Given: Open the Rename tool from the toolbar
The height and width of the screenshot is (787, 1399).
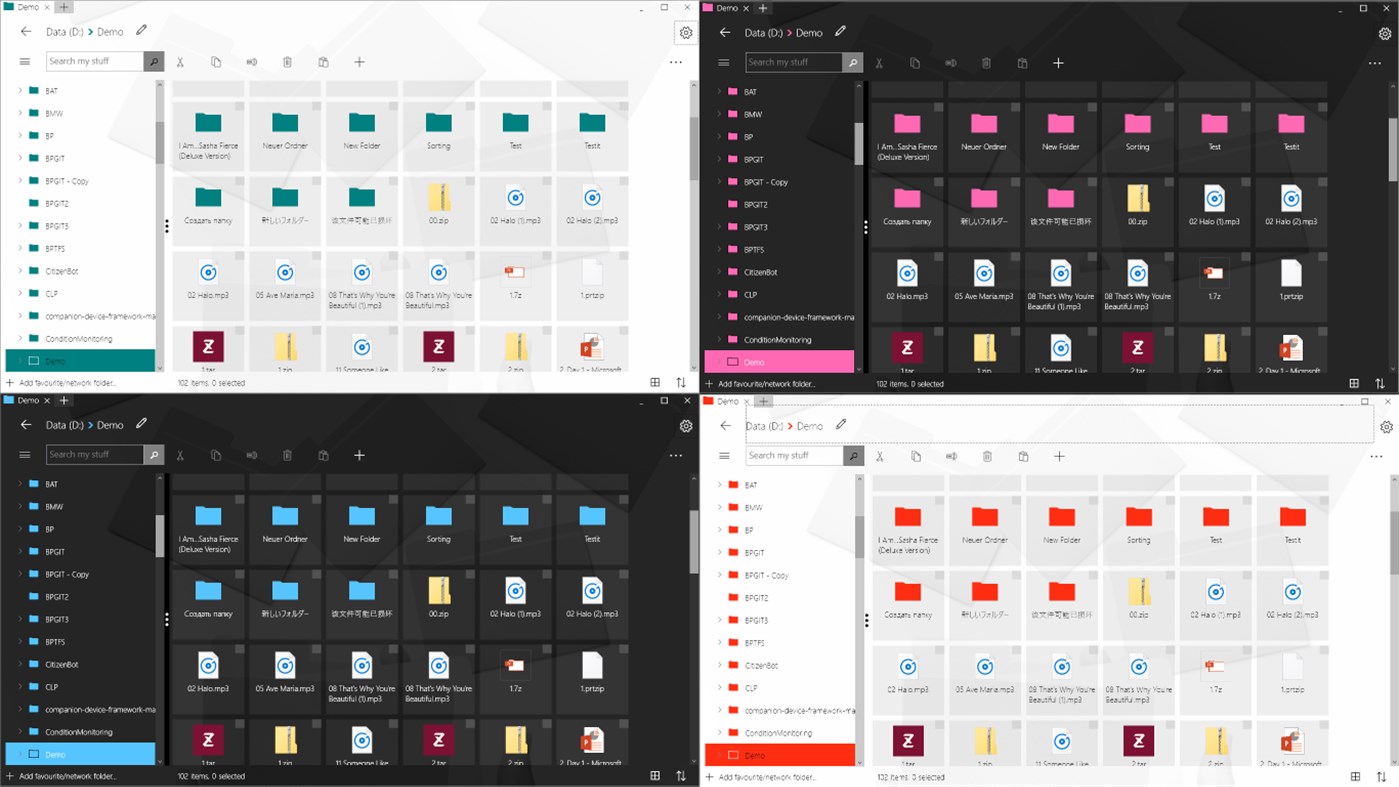Looking at the screenshot, I should [251, 62].
